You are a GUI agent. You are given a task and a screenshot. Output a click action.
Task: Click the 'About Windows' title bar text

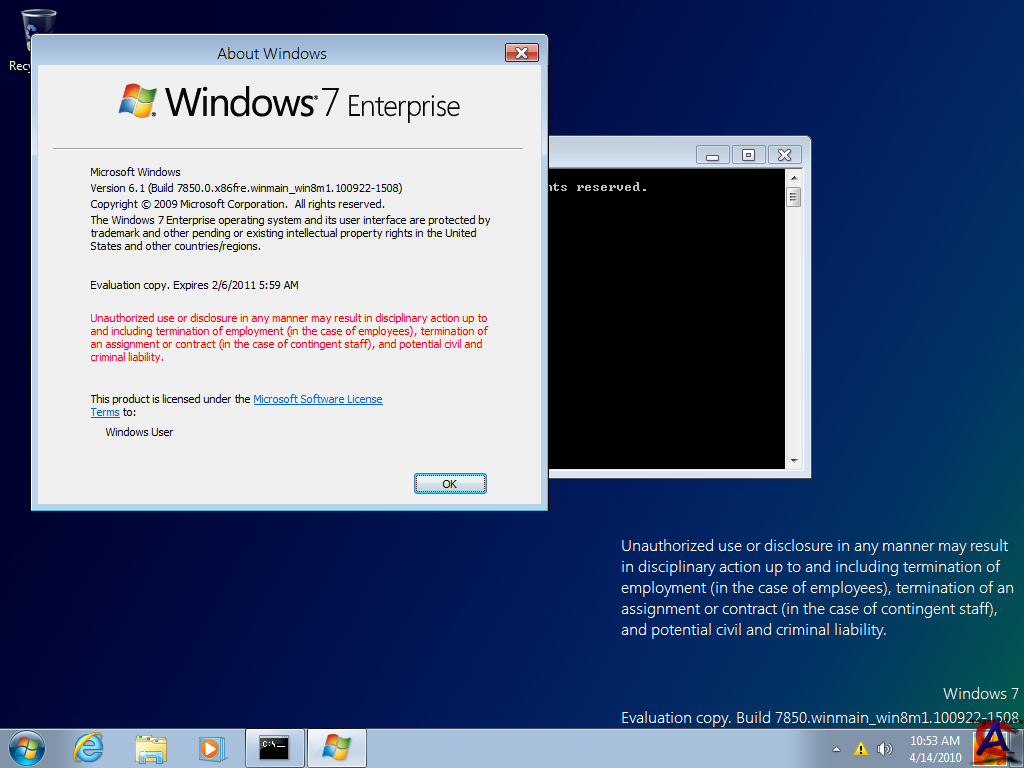point(272,54)
